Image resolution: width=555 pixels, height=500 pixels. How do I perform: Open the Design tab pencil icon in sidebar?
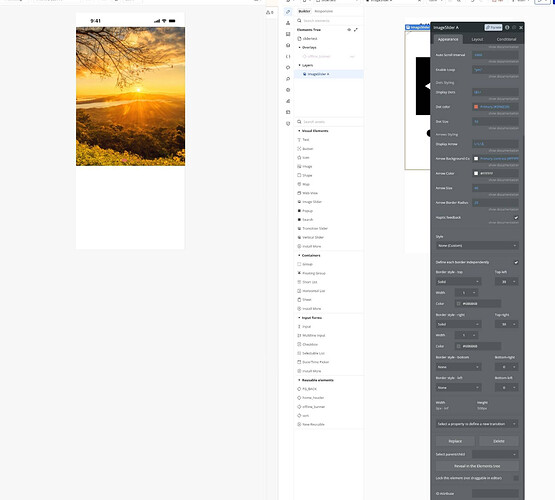[x=288, y=12]
